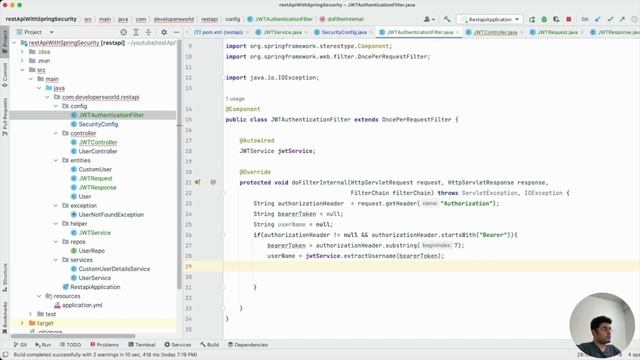The width and height of the screenshot is (640, 360).
Task: Rerun the application with the green rerun icon
Action: [532, 19]
